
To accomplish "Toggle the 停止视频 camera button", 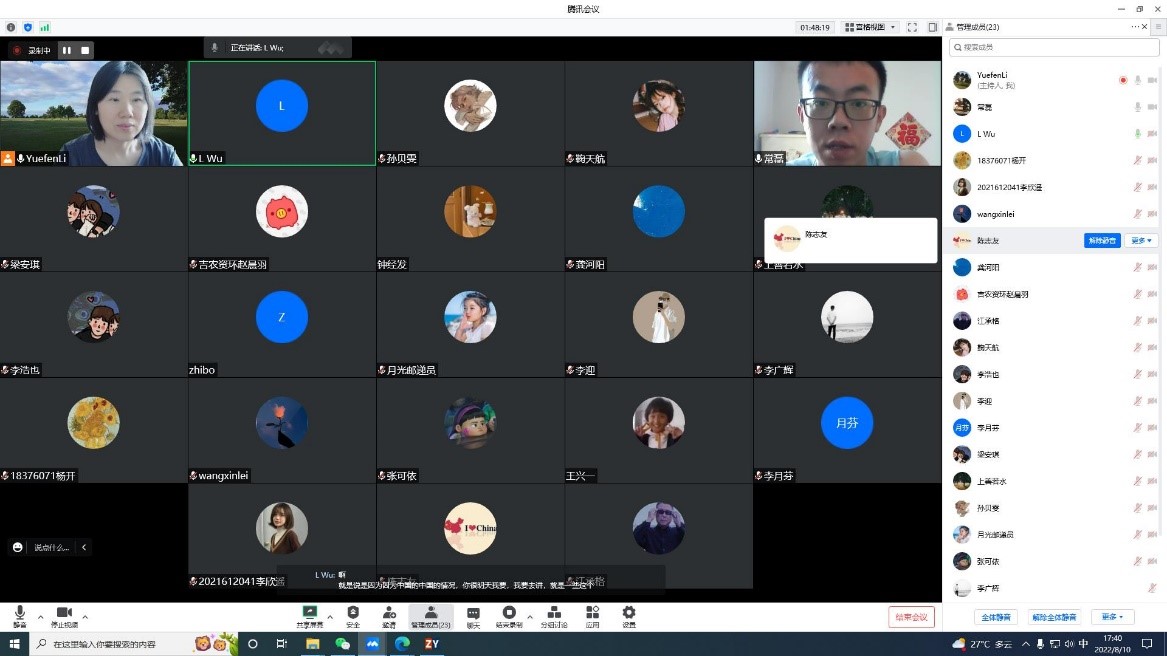I will point(64,615).
